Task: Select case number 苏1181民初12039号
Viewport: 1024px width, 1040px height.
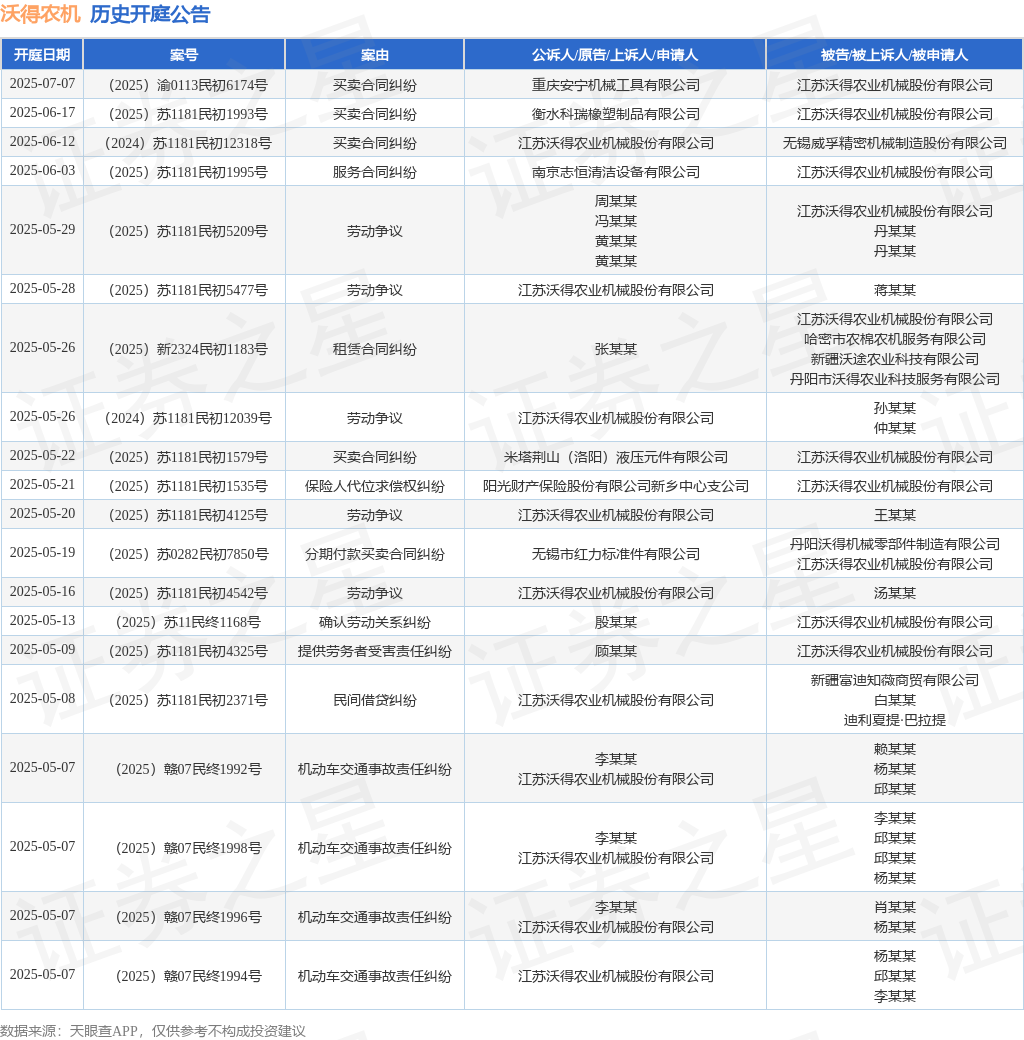Action: (x=188, y=418)
